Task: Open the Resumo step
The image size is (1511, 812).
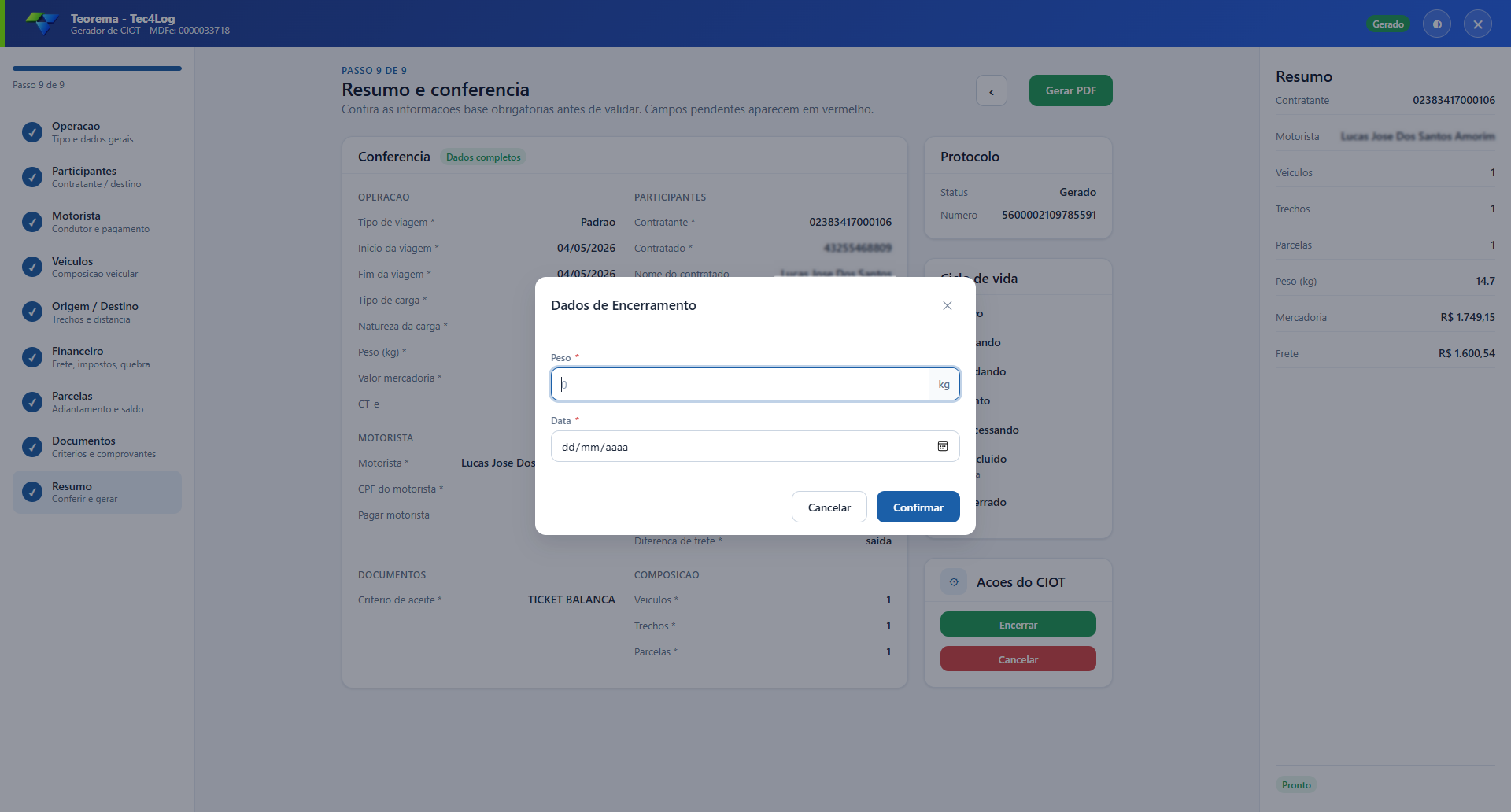Action: 97,493
